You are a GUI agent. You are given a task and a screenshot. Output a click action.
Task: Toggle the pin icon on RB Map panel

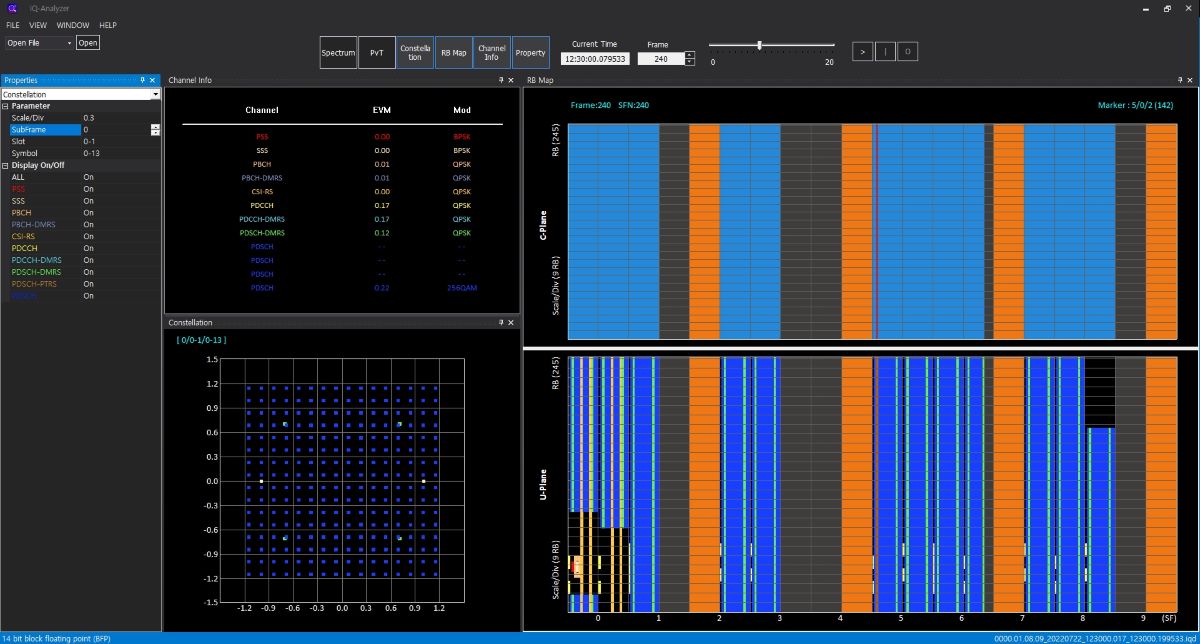coord(1180,80)
